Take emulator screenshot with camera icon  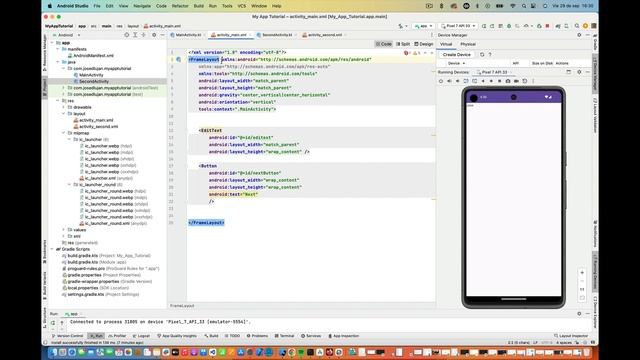click(508, 81)
